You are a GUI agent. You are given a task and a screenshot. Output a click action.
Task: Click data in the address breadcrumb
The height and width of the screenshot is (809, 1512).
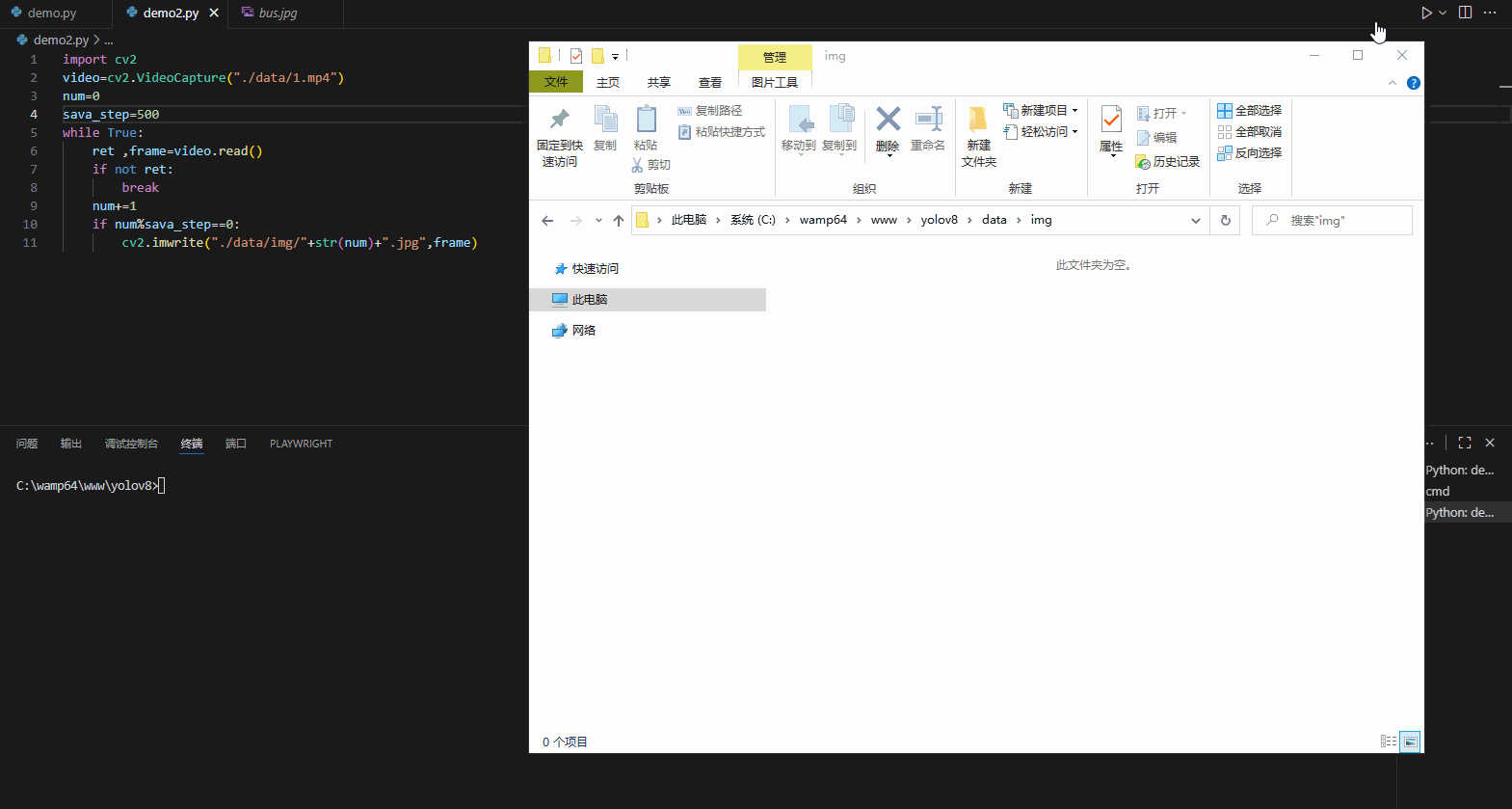click(995, 220)
